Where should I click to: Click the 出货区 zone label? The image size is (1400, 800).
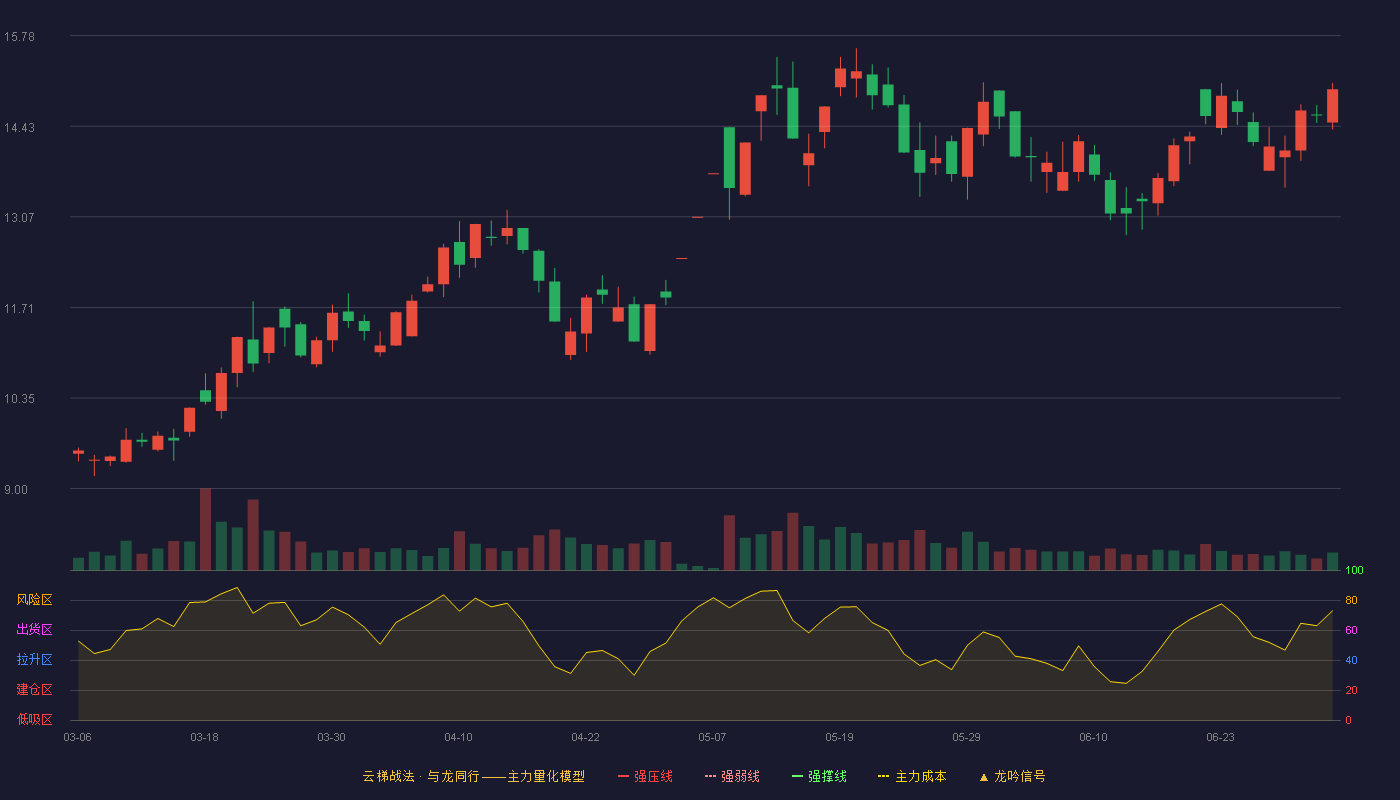(34, 630)
